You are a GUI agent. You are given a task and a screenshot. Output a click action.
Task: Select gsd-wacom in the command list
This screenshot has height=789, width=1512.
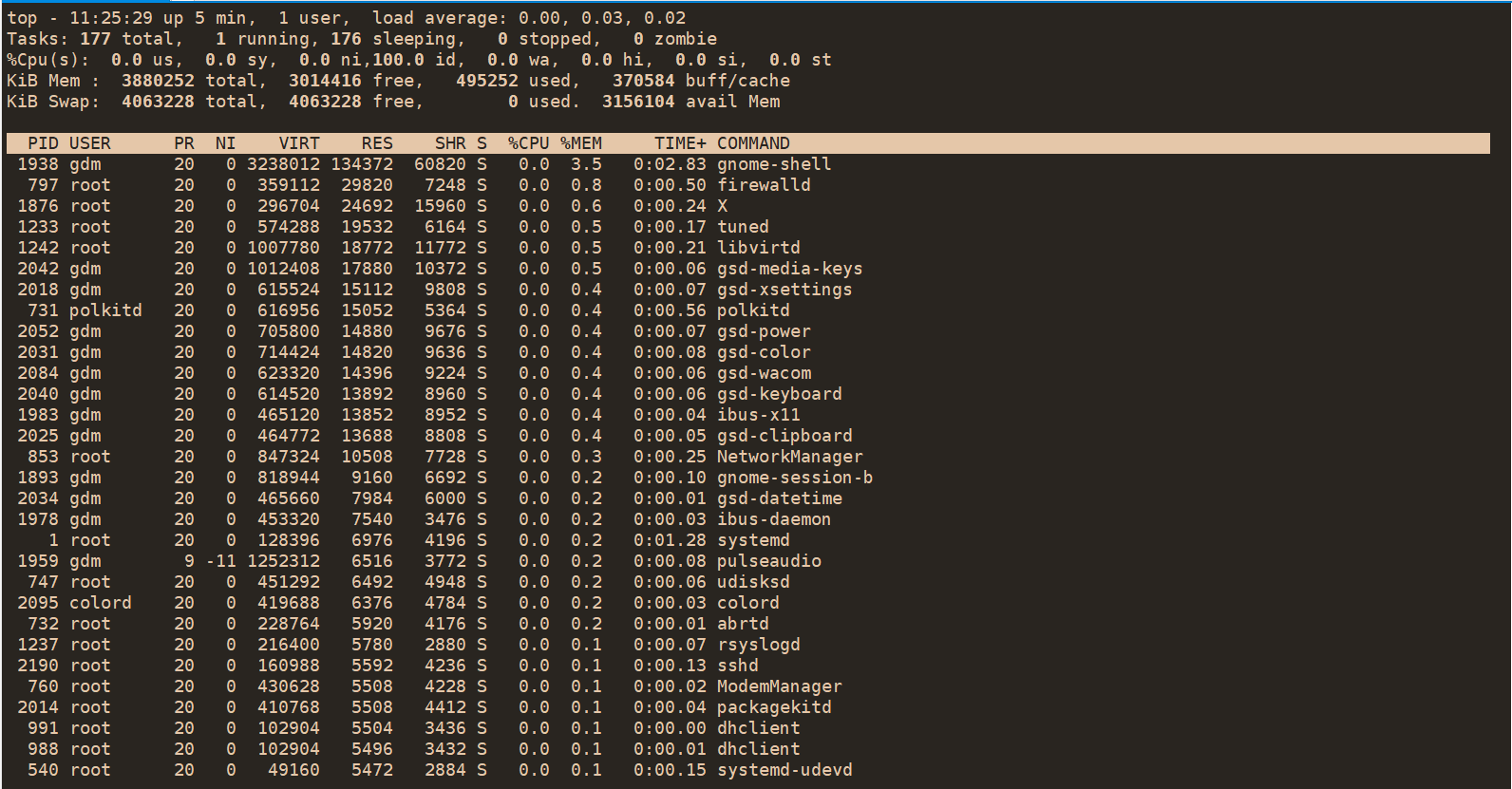pos(764,373)
